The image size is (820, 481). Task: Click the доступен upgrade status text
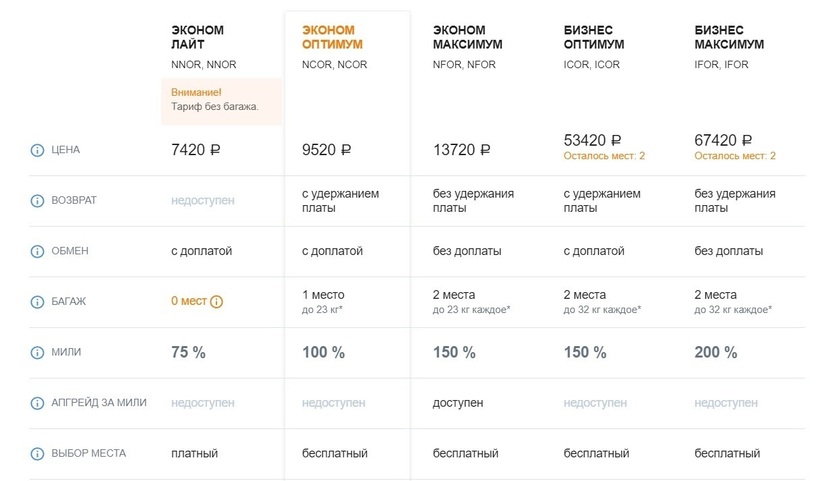tap(458, 403)
